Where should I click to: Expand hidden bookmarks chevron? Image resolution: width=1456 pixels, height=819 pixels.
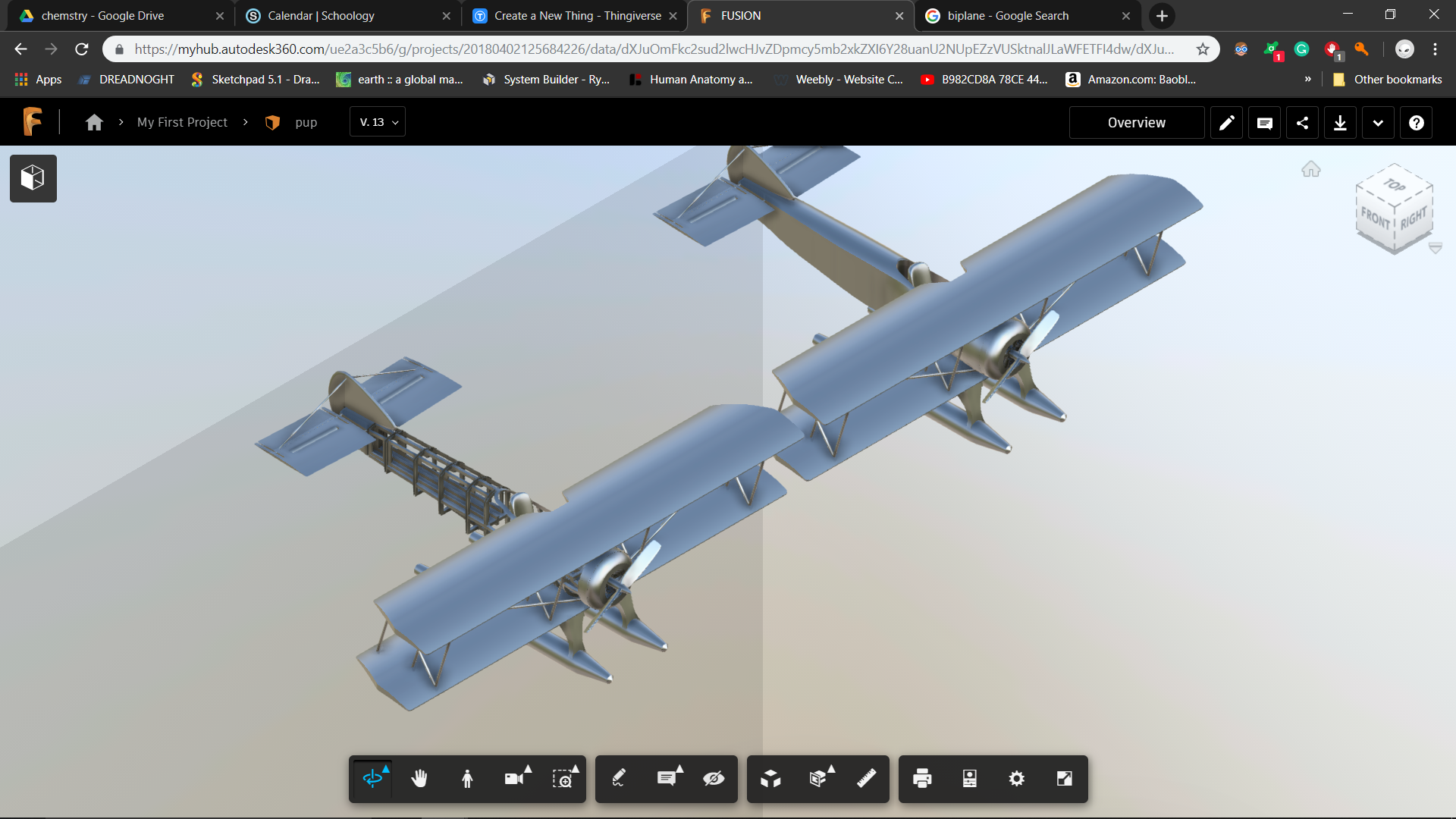click(x=1307, y=79)
